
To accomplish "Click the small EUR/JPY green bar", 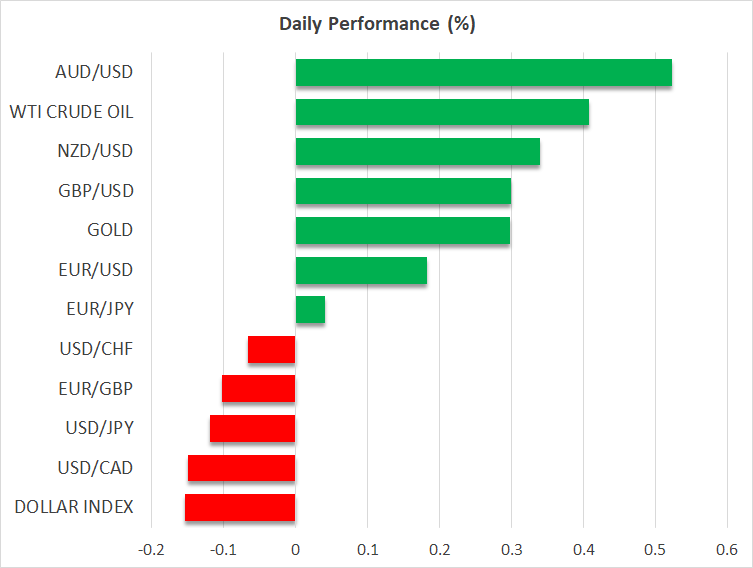I will (310, 310).
